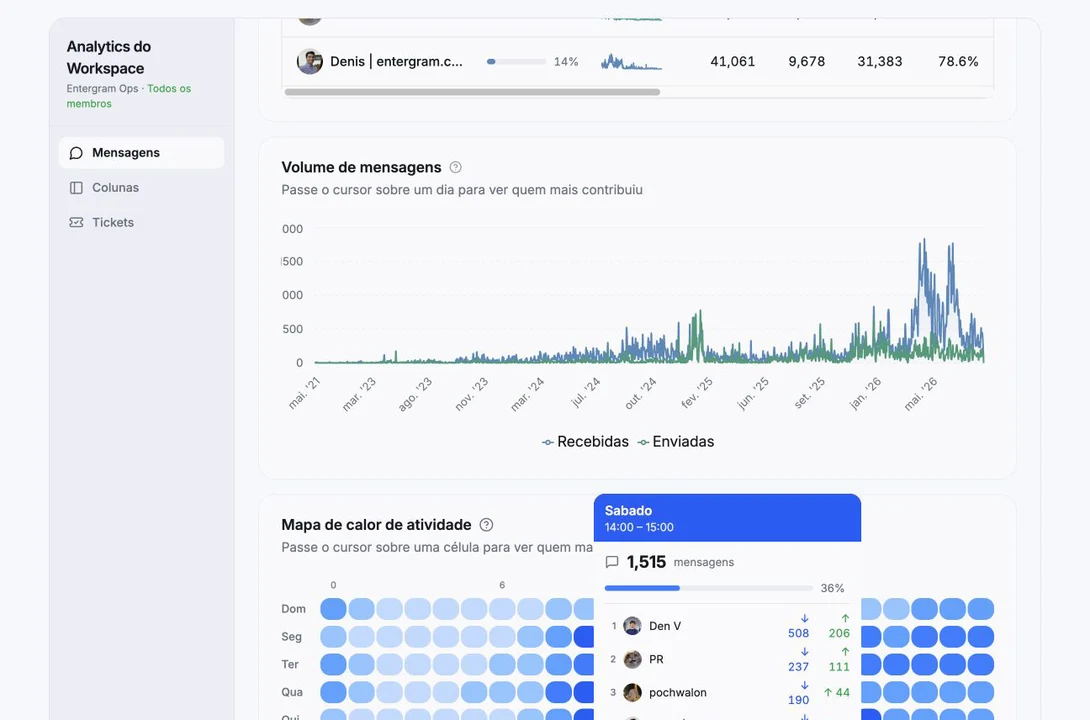Click the Qua row hour 0 heatmap cell
The height and width of the screenshot is (720, 1090).
coord(333,692)
